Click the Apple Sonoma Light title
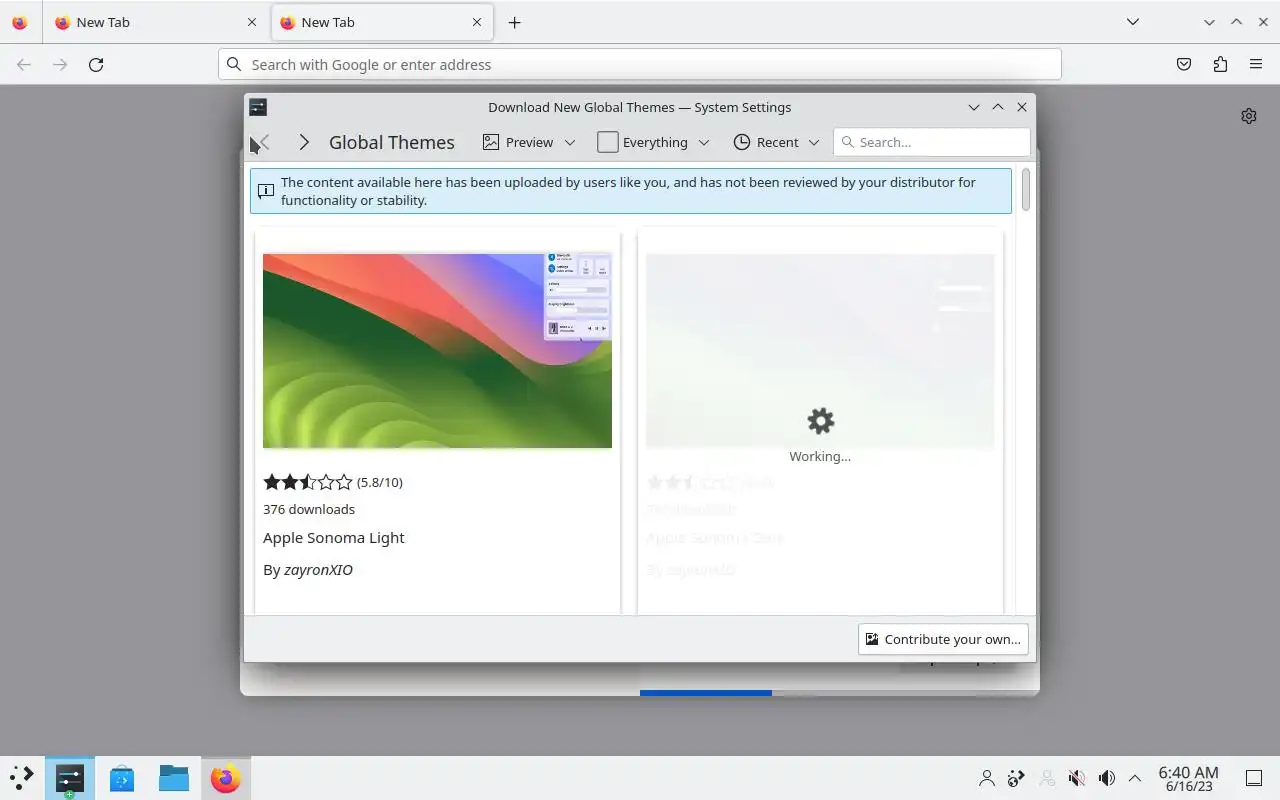 (334, 537)
